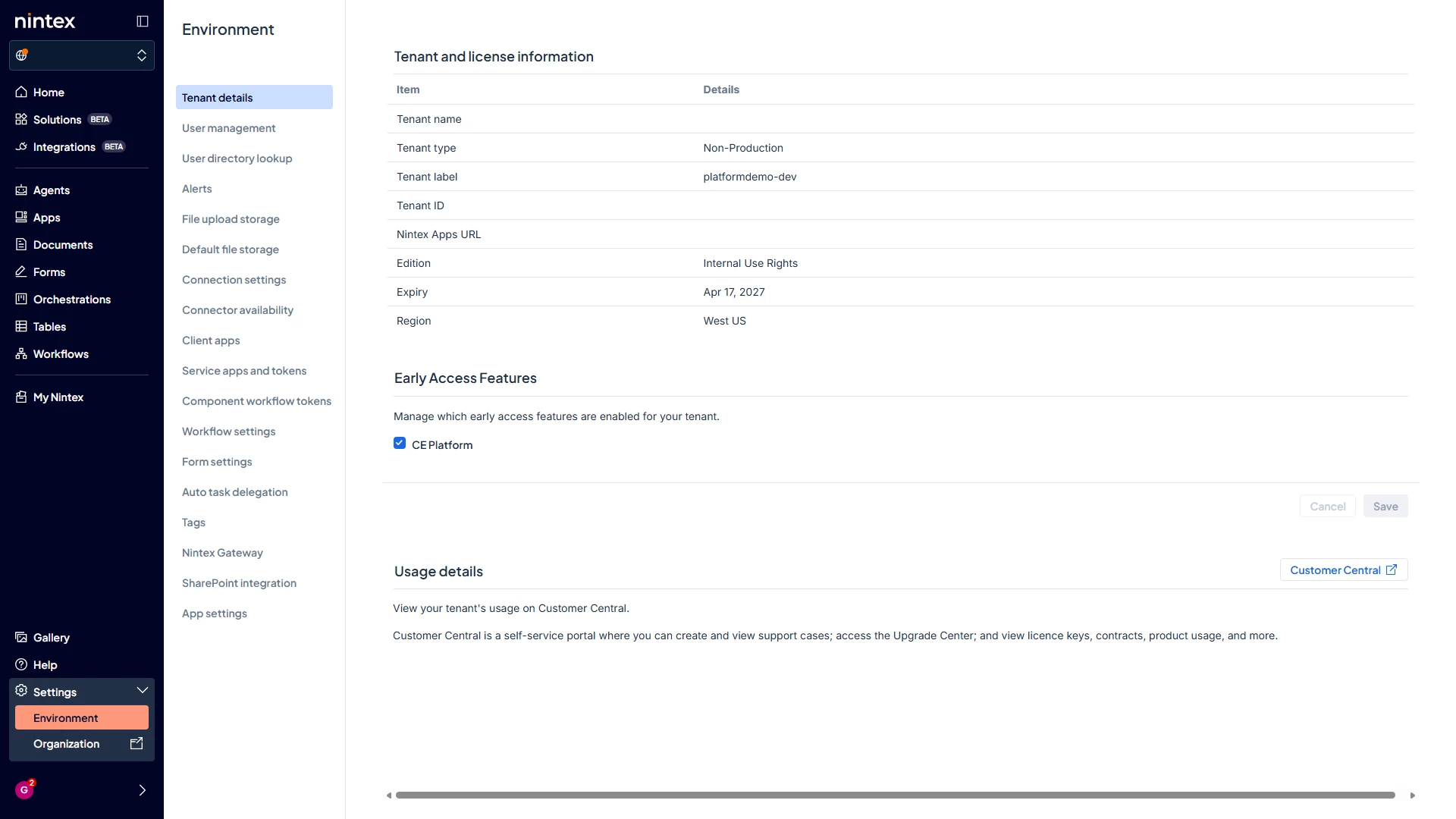Uncheck the CE Platform checkbox

click(400, 444)
